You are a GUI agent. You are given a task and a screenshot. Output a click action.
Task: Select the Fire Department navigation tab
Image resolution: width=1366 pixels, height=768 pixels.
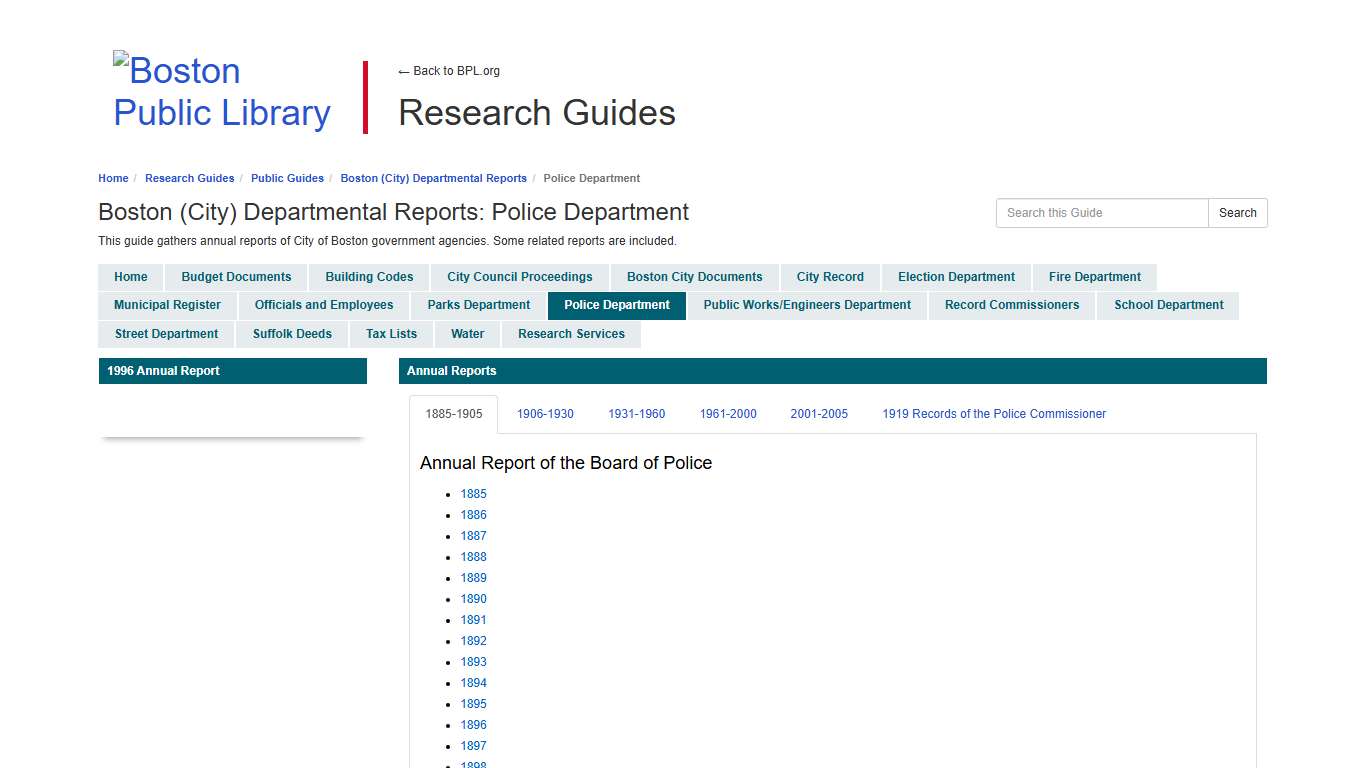(x=1094, y=277)
